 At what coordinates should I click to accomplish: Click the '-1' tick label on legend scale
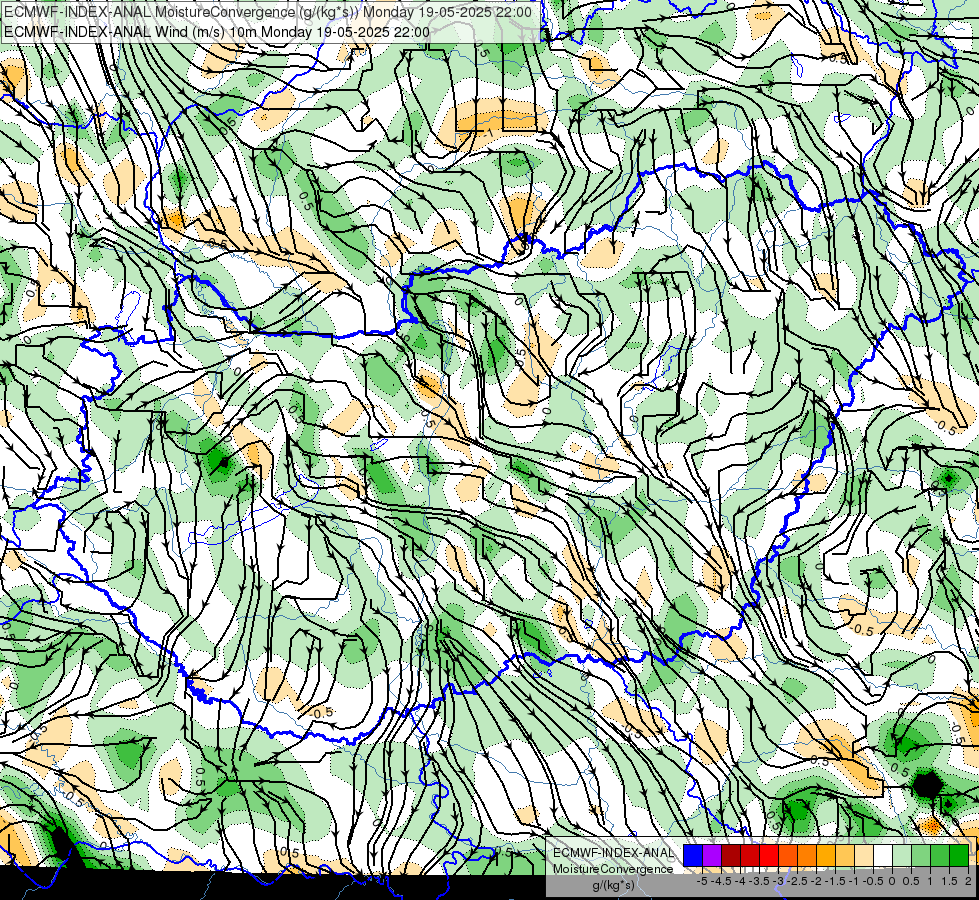(854, 881)
